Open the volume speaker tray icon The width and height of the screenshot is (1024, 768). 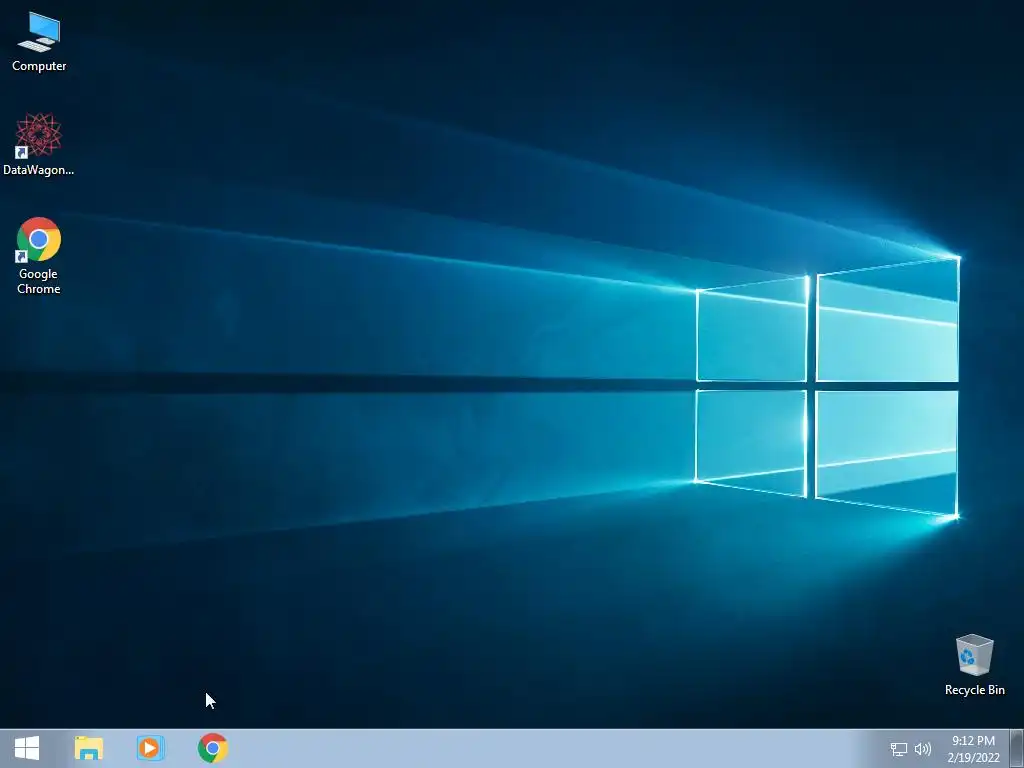922,749
